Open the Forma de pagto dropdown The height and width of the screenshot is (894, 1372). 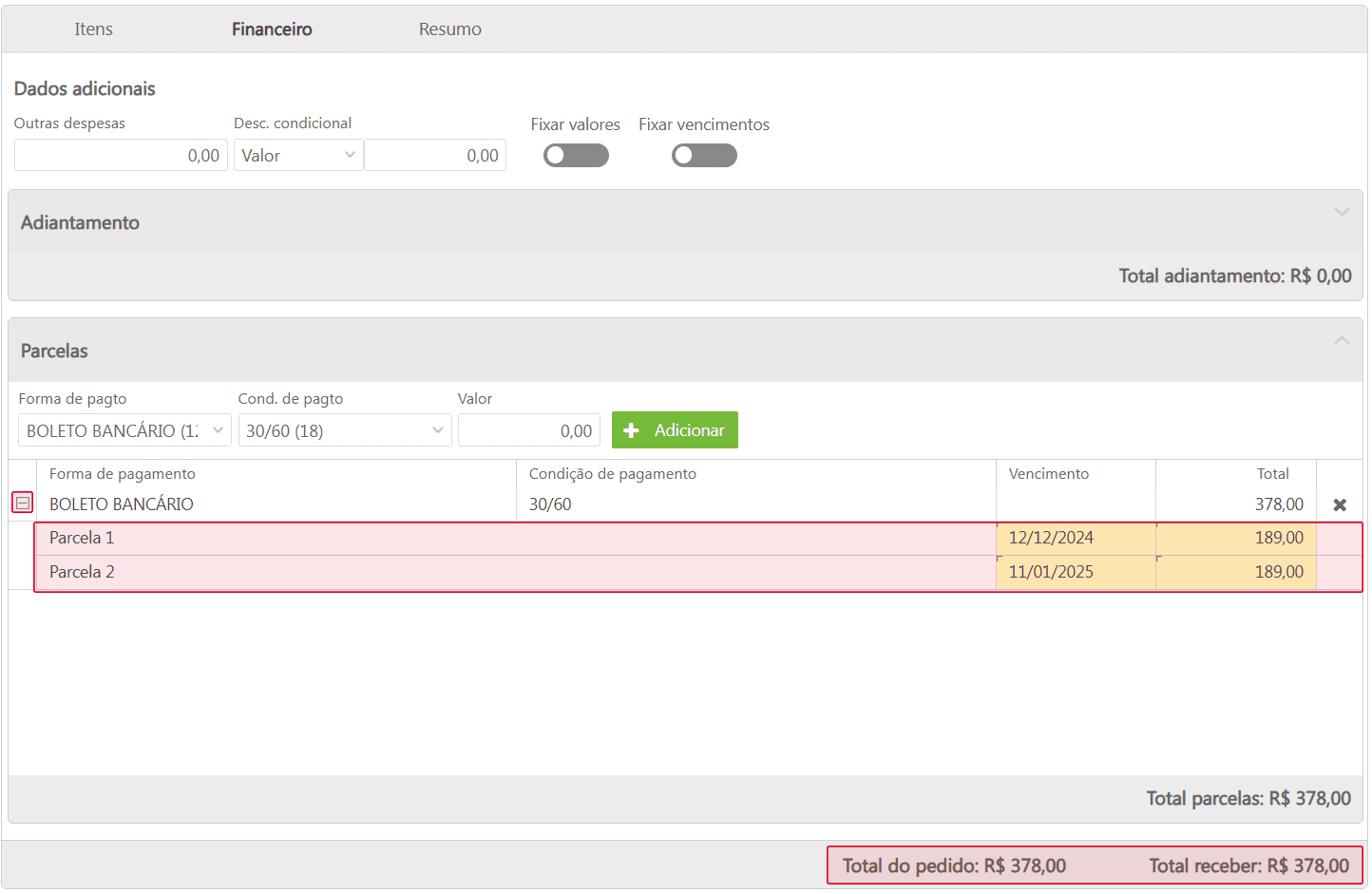[124, 430]
